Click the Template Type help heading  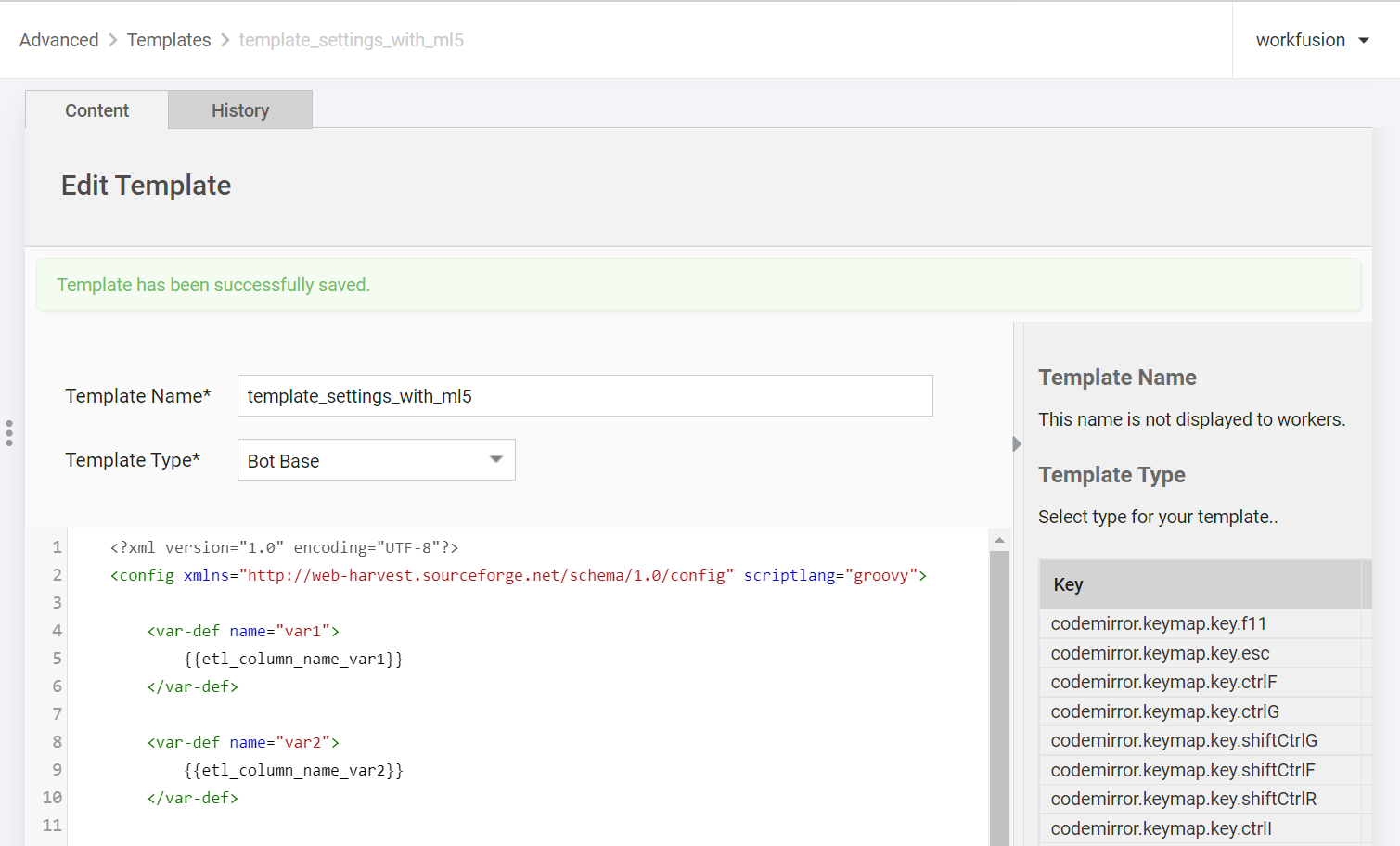coord(1111,475)
